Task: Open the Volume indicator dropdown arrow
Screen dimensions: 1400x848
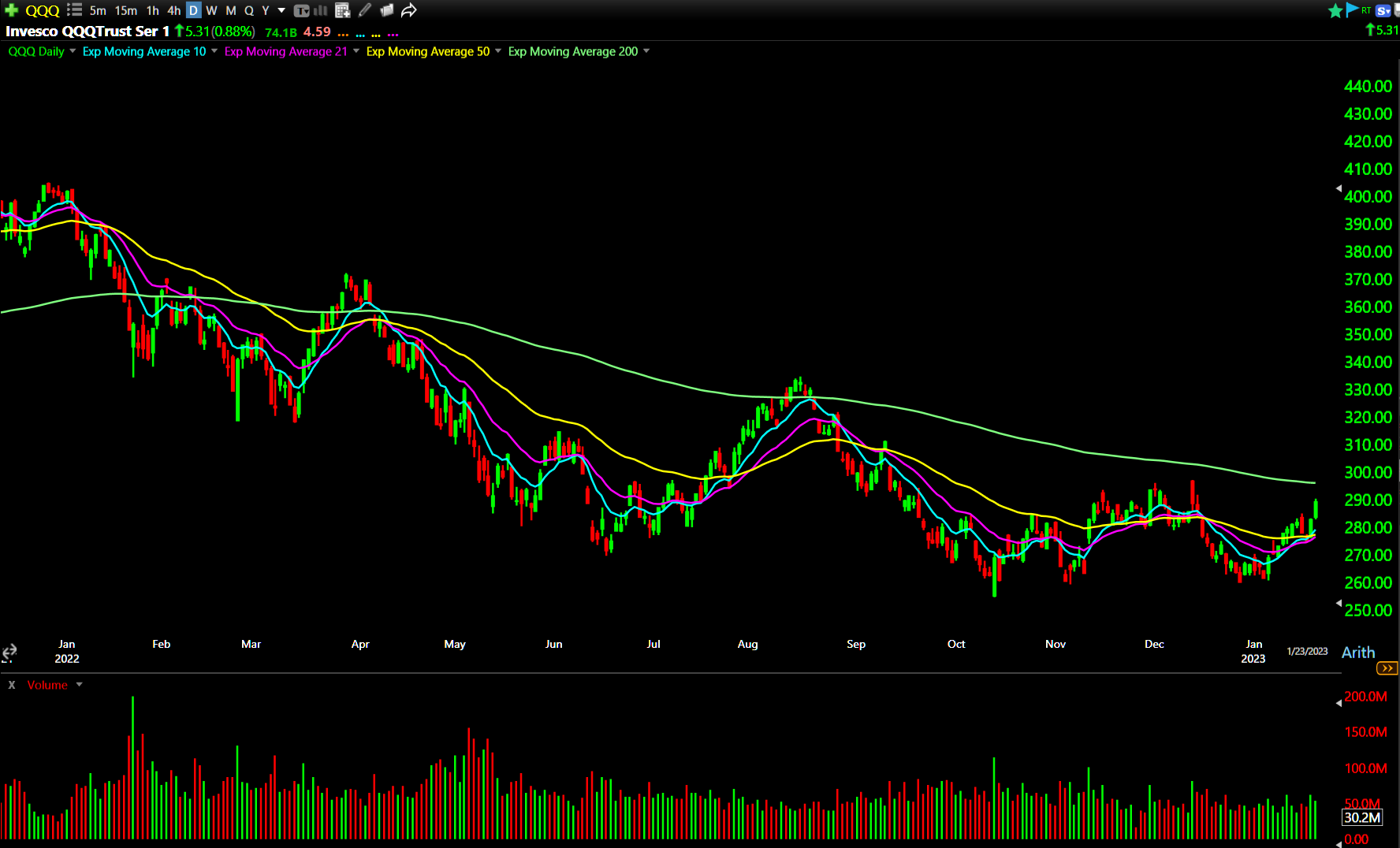Action: coord(79,685)
